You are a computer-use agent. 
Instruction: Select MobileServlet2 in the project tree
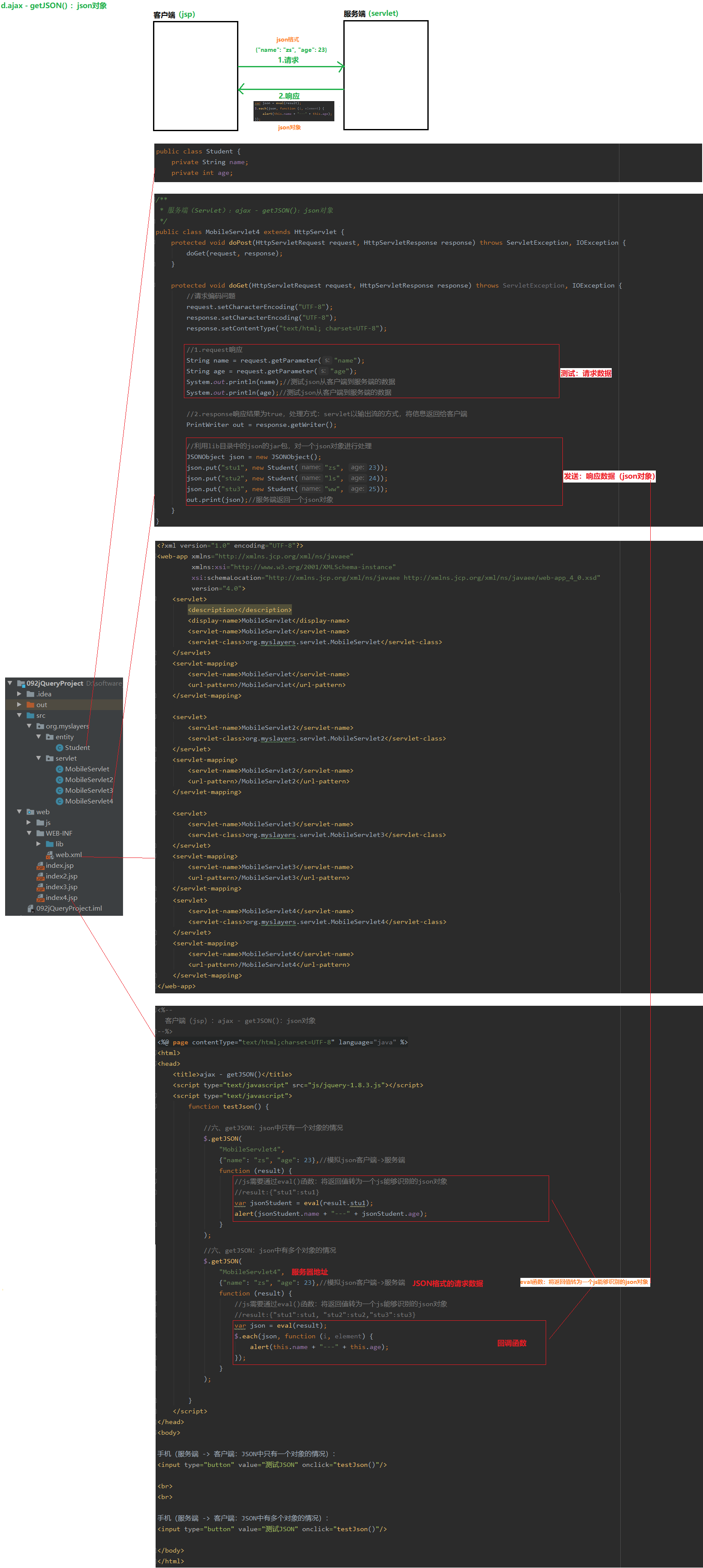(89, 780)
